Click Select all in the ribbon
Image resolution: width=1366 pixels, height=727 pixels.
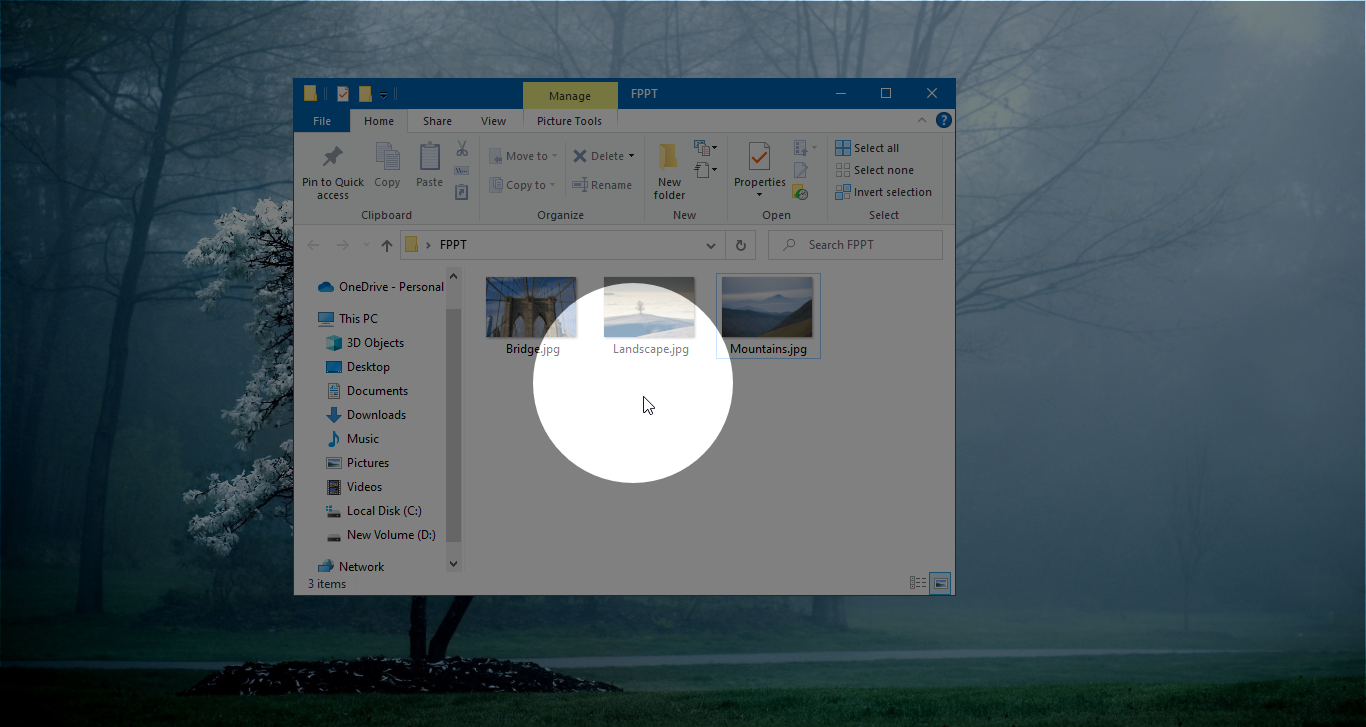coord(867,148)
